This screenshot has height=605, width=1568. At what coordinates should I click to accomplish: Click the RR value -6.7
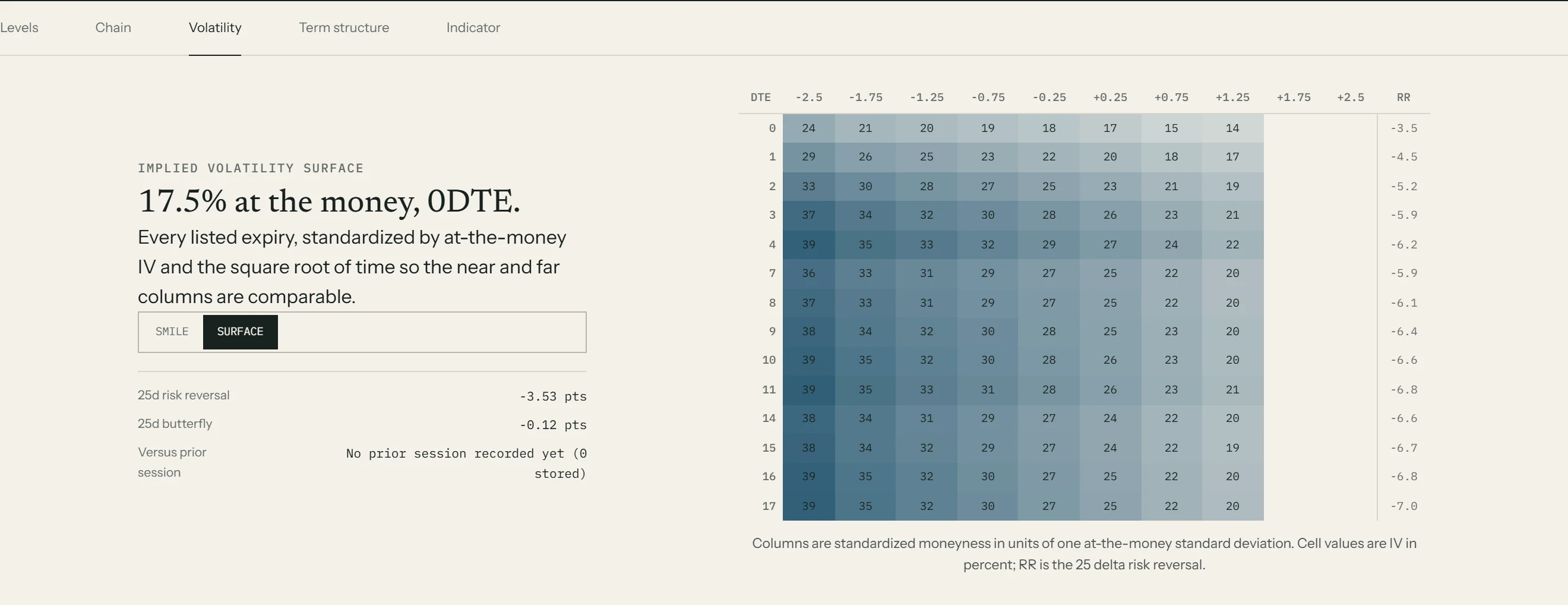pyautogui.click(x=1403, y=447)
